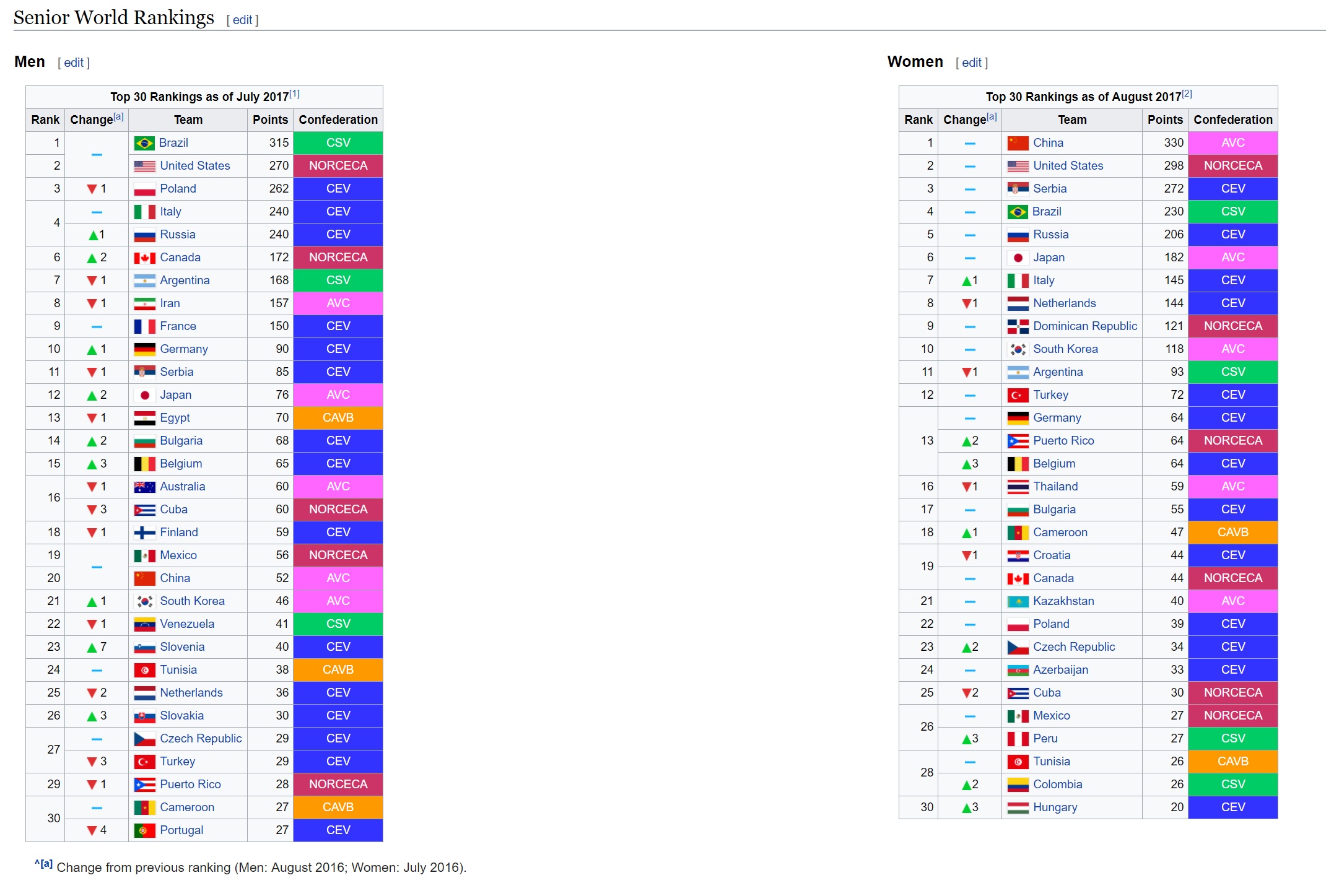1326x896 pixels.
Task: Click the green increase arrow in Slovenia row
Action: pos(92,647)
